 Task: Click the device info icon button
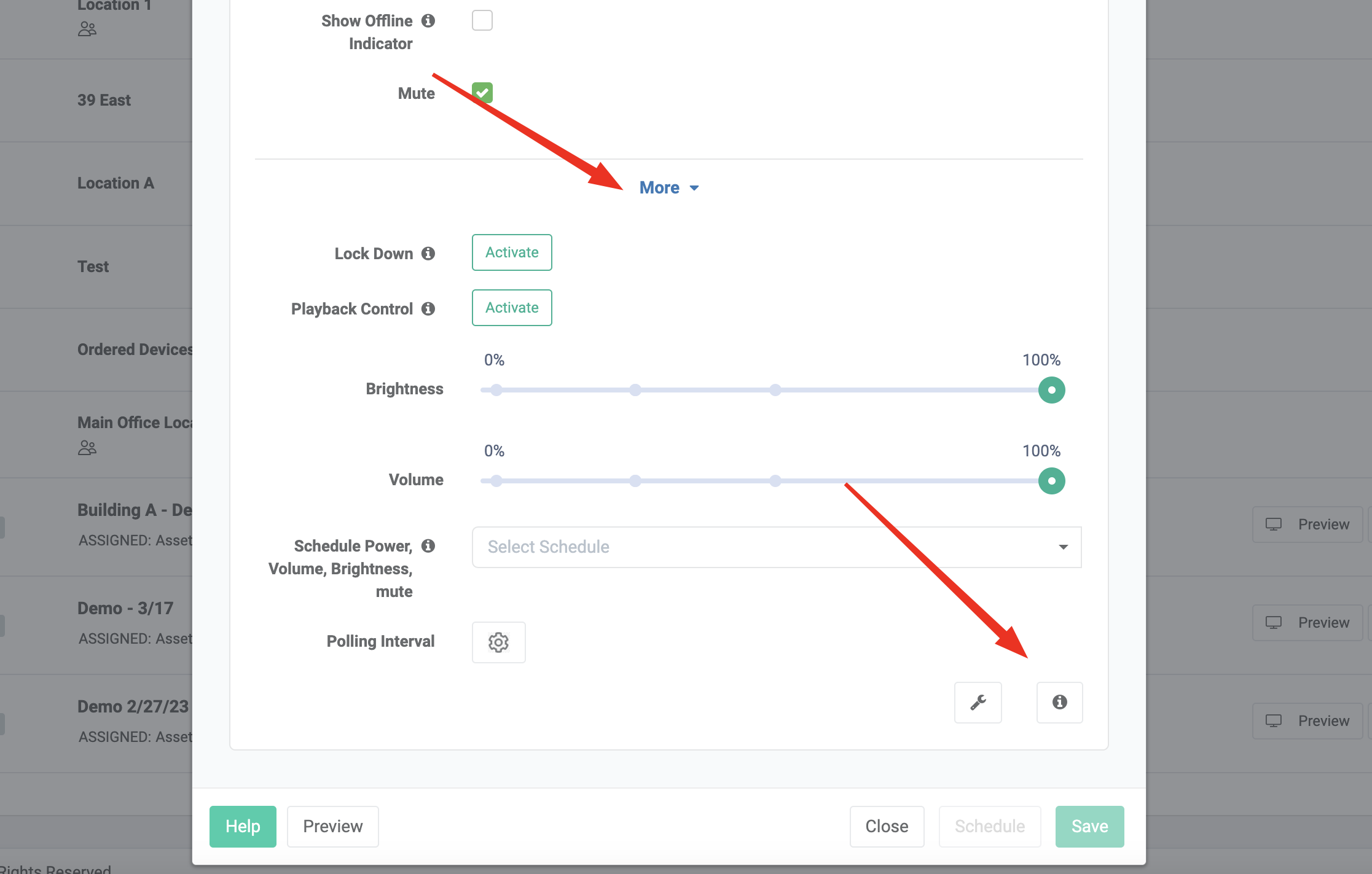[1059, 702]
